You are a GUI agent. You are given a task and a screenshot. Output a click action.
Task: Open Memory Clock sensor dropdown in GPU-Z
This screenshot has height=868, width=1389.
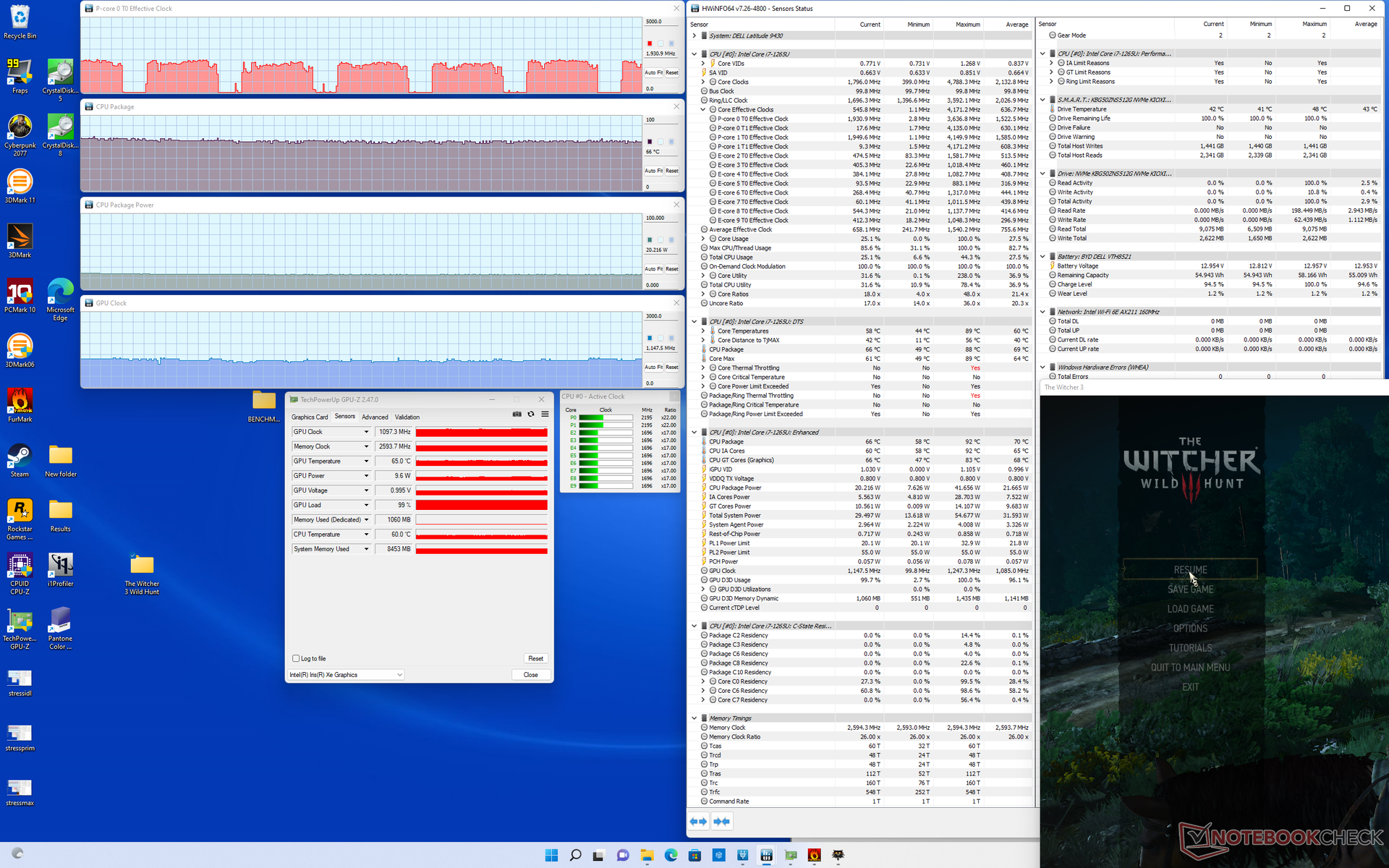click(366, 446)
